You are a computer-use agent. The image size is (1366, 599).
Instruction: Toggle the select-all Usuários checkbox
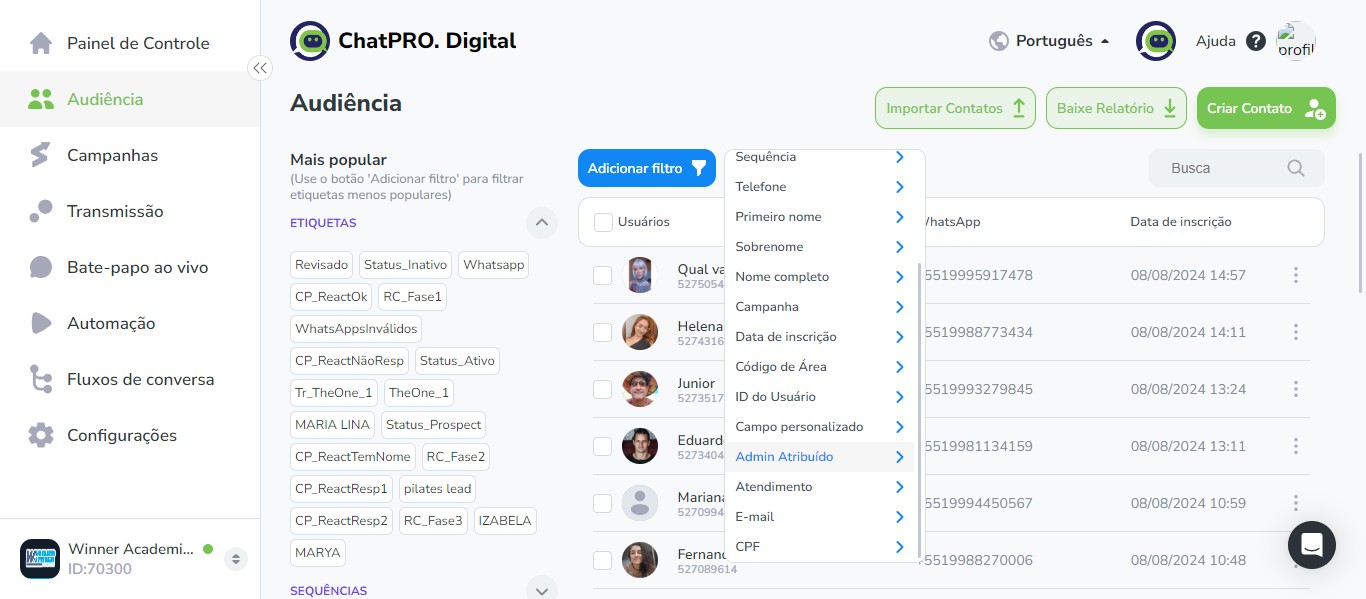pyautogui.click(x=603, y=222)
